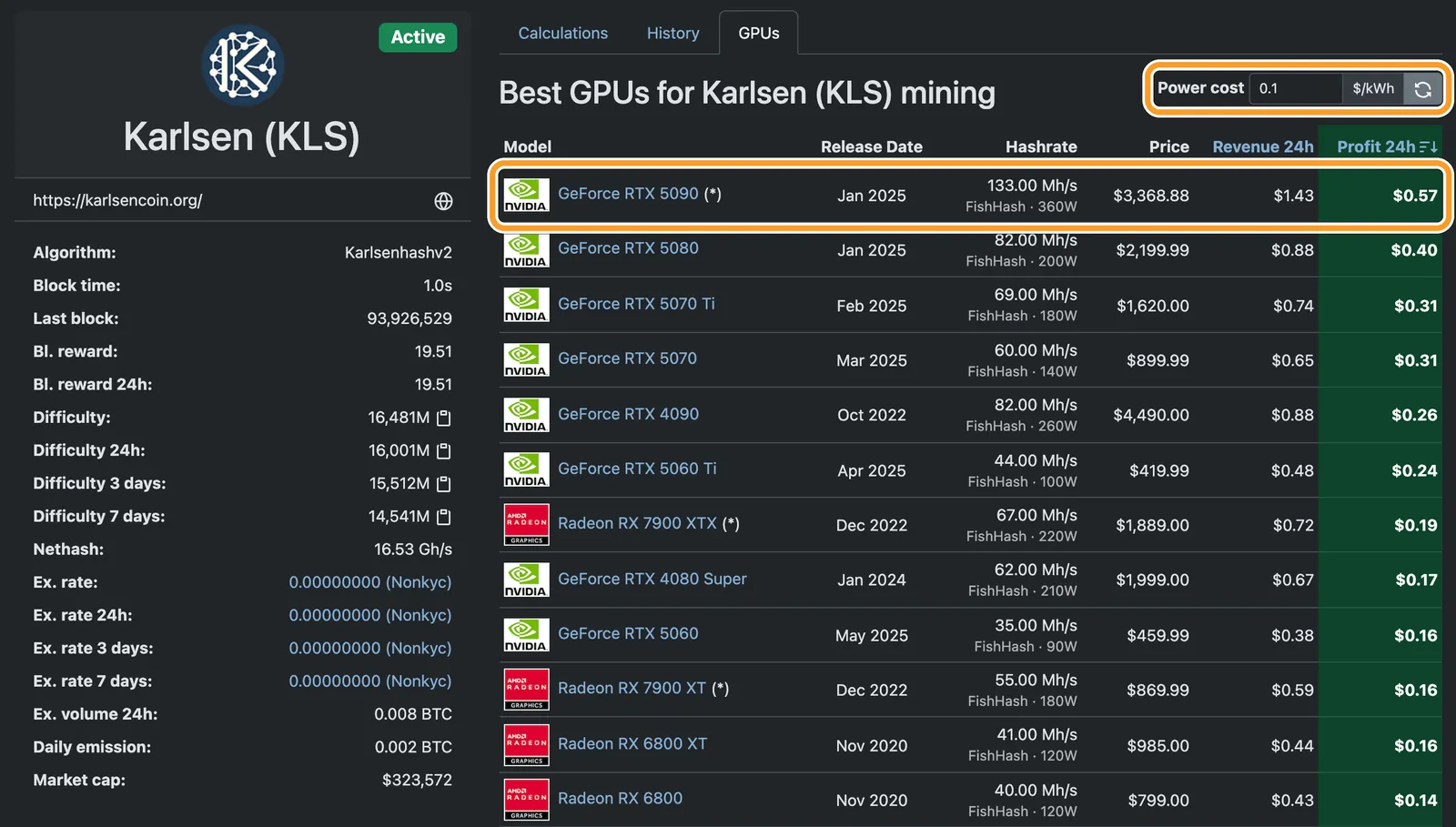Screen dimensions: 1456x827
Task: Open the Ex. rate Nonkyc exchange link
Action: coord(370,582)
